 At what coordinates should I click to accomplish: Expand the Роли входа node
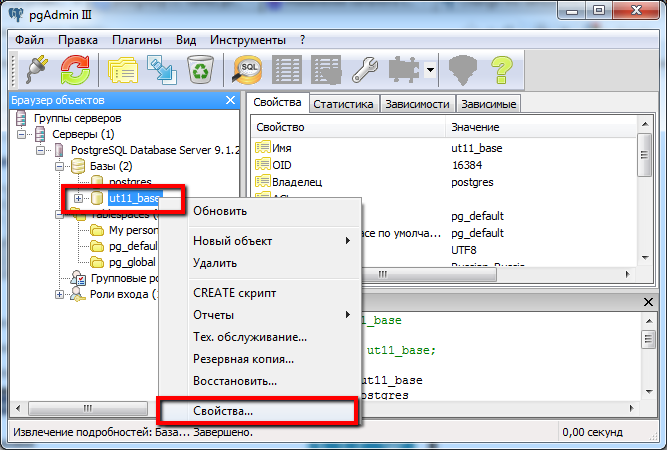point(60,294)
